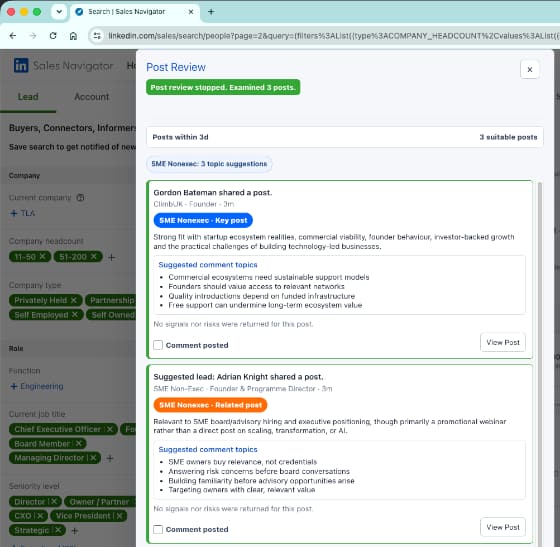Close the Post Review panel

pyautogui.click(x=530, y=69)
